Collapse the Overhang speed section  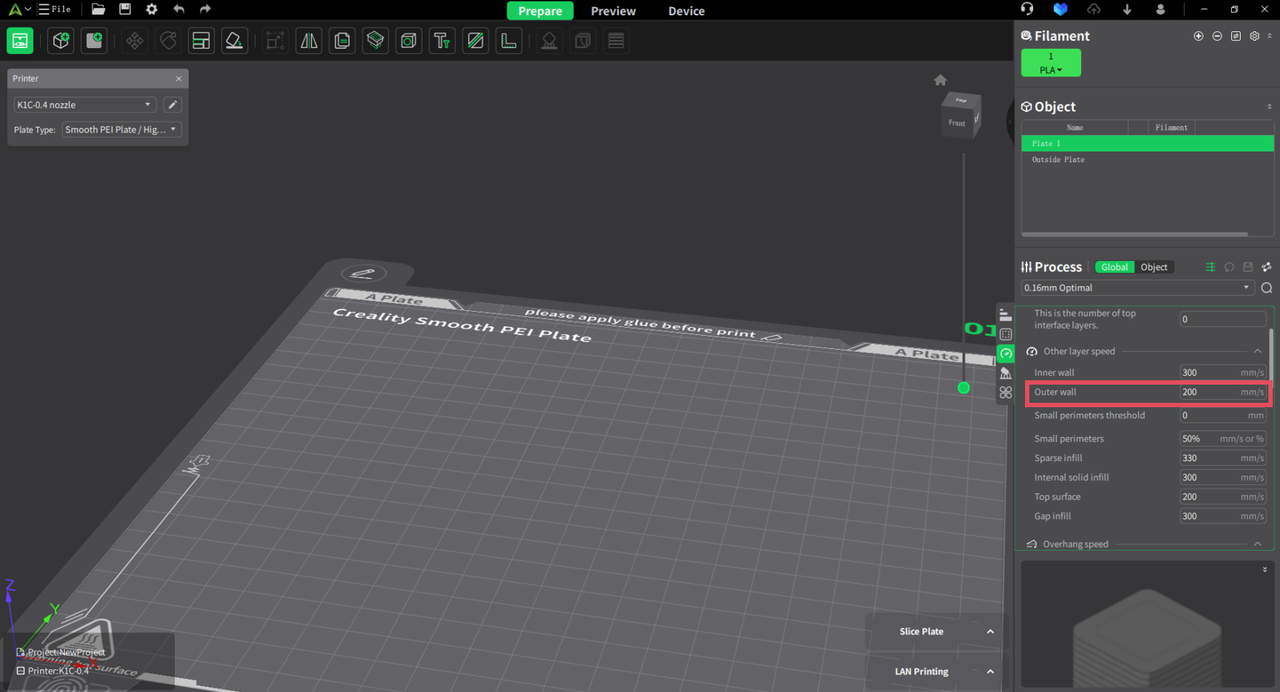pos(1258,544)
